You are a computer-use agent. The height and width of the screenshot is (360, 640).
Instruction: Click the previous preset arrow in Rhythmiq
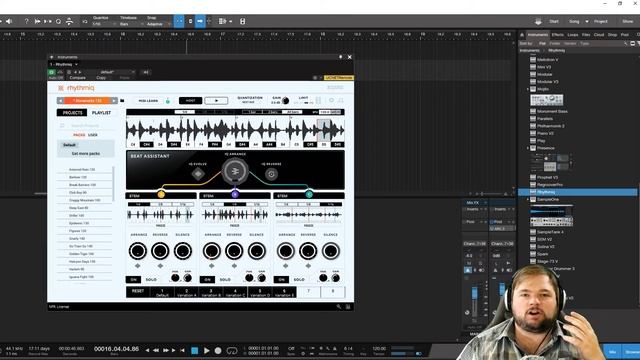pyautogui.click(x=60, y=100)
